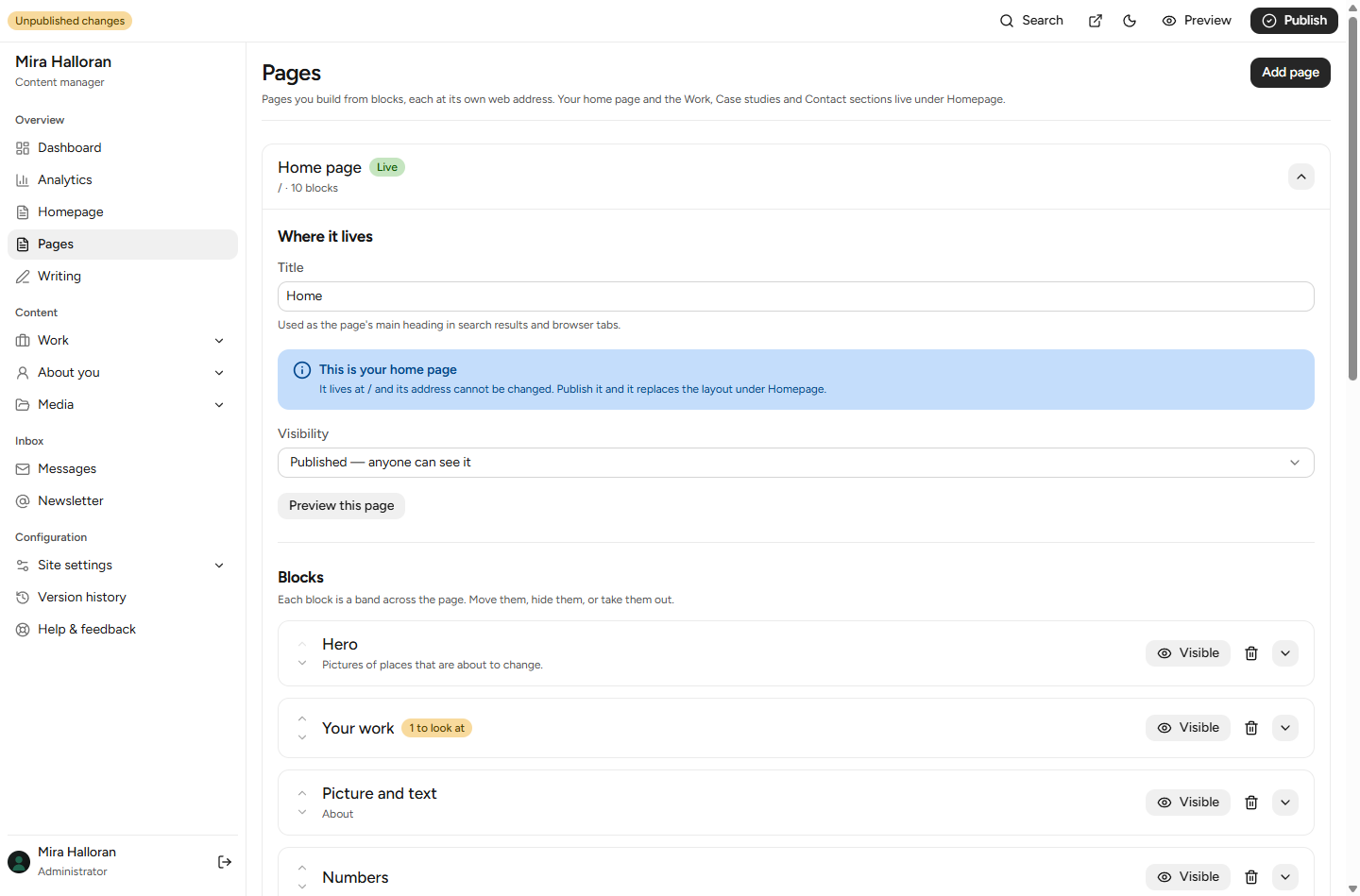Click the info icon in home page notice
1360x896 pixels.
click(302, 370)
